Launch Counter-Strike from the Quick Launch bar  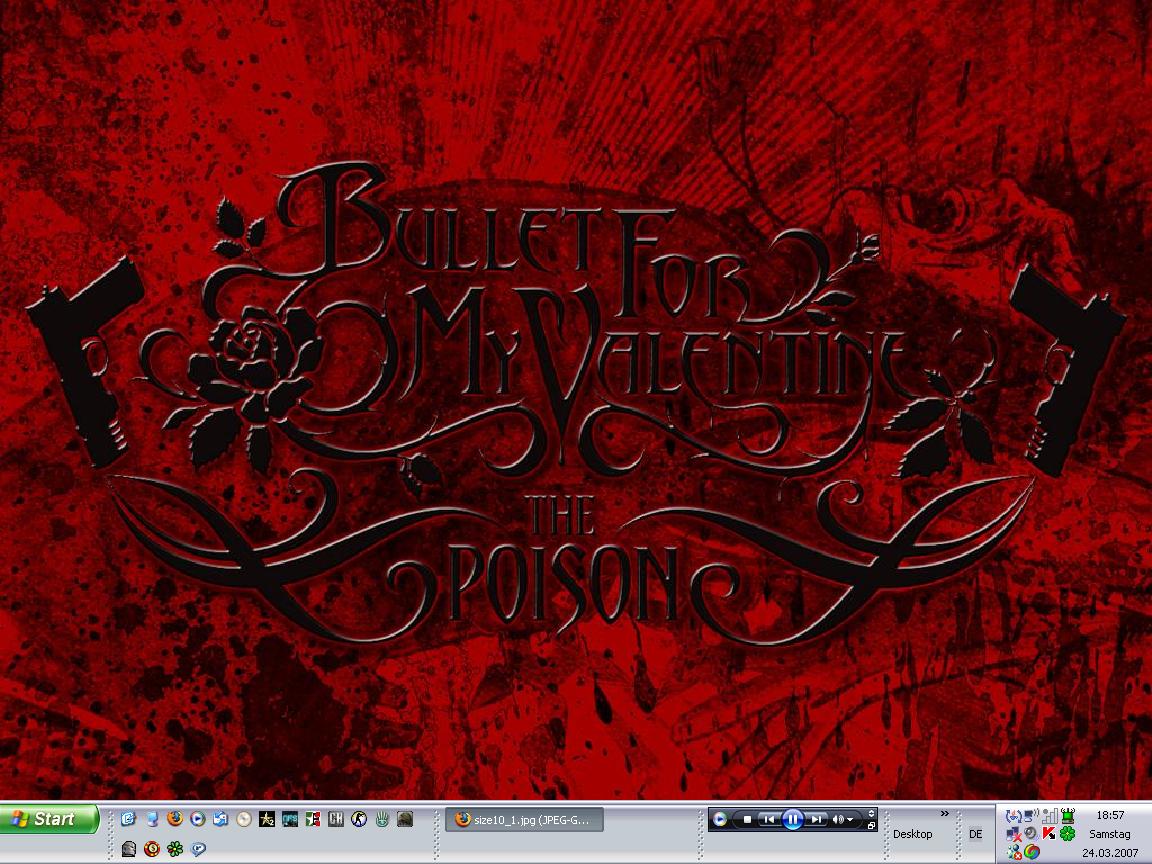(x=359, y=819)
